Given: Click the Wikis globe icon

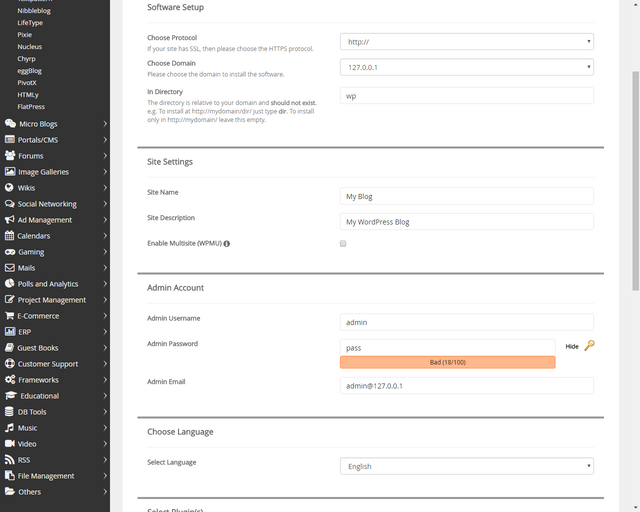Looking at the screenshot, I should (x=9, y=187).
